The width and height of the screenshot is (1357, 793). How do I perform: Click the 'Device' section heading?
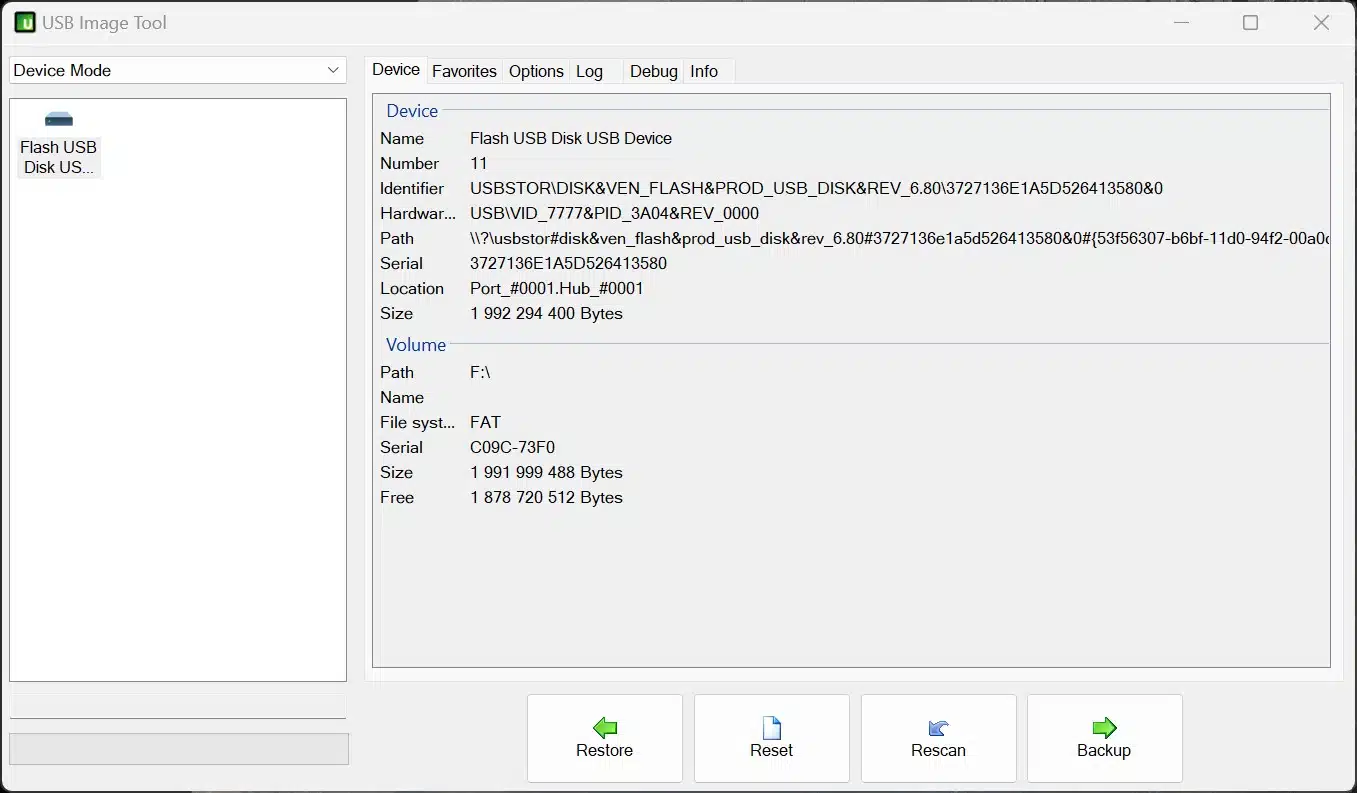tap(412, 111)
